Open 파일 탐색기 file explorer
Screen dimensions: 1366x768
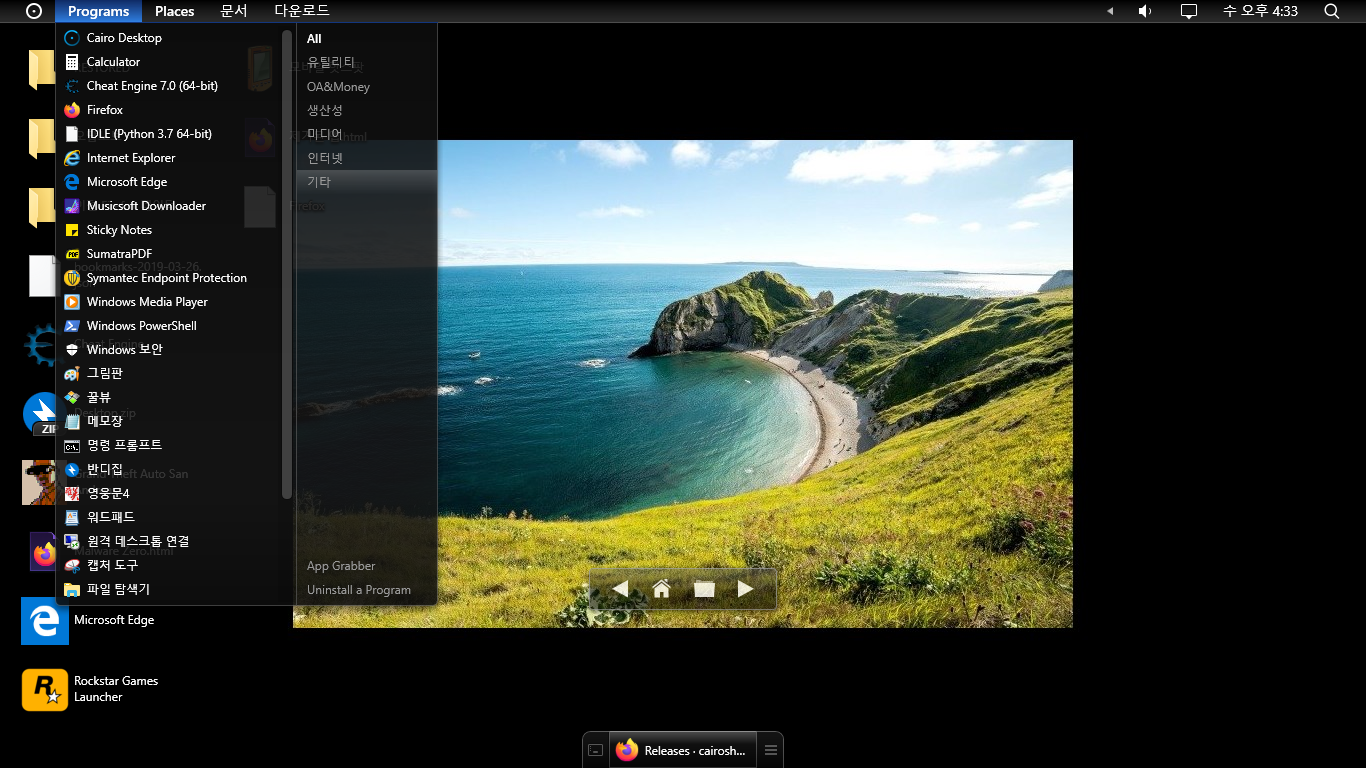(170, 589)
